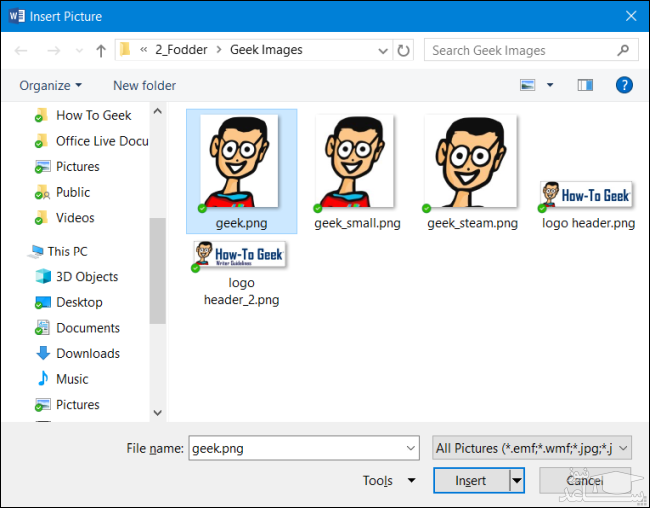Open the Organize menu
This screenshot has width=650, height=508.
point(50,86)
